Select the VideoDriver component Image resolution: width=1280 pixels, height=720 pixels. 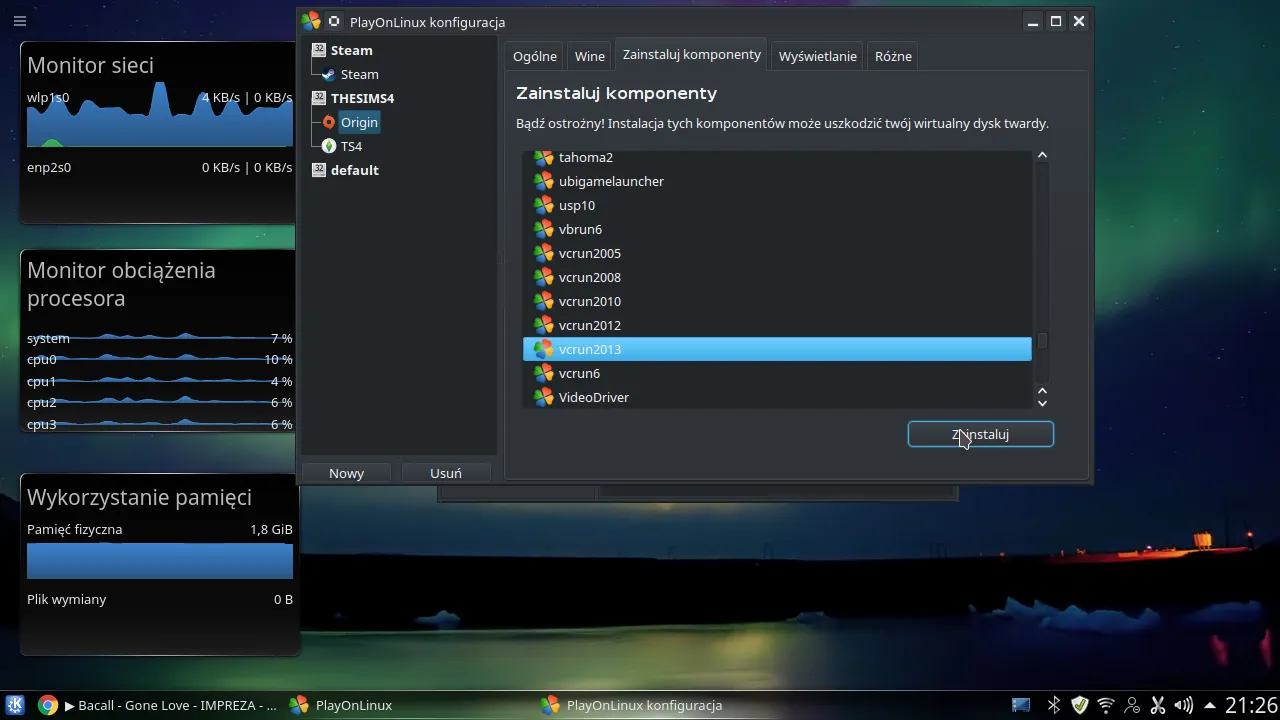click(777, 397)
